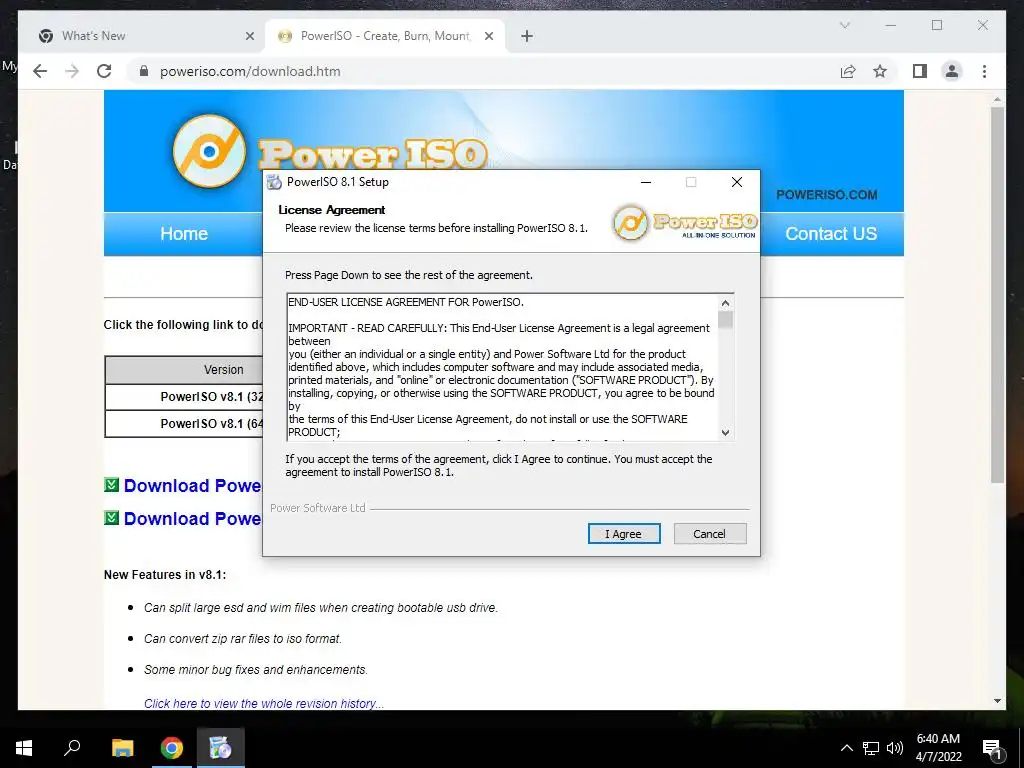This screenshot has height=768, width=1024.
Task: Open Chrome side panel
Action: 920,71
